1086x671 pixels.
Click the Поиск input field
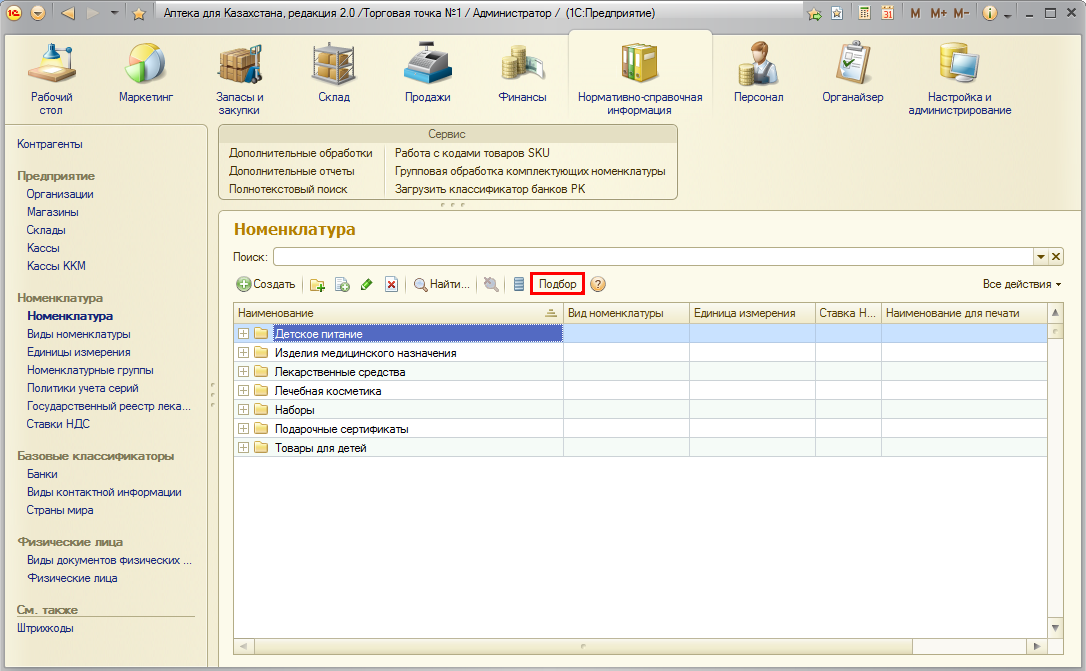[652, 257]
